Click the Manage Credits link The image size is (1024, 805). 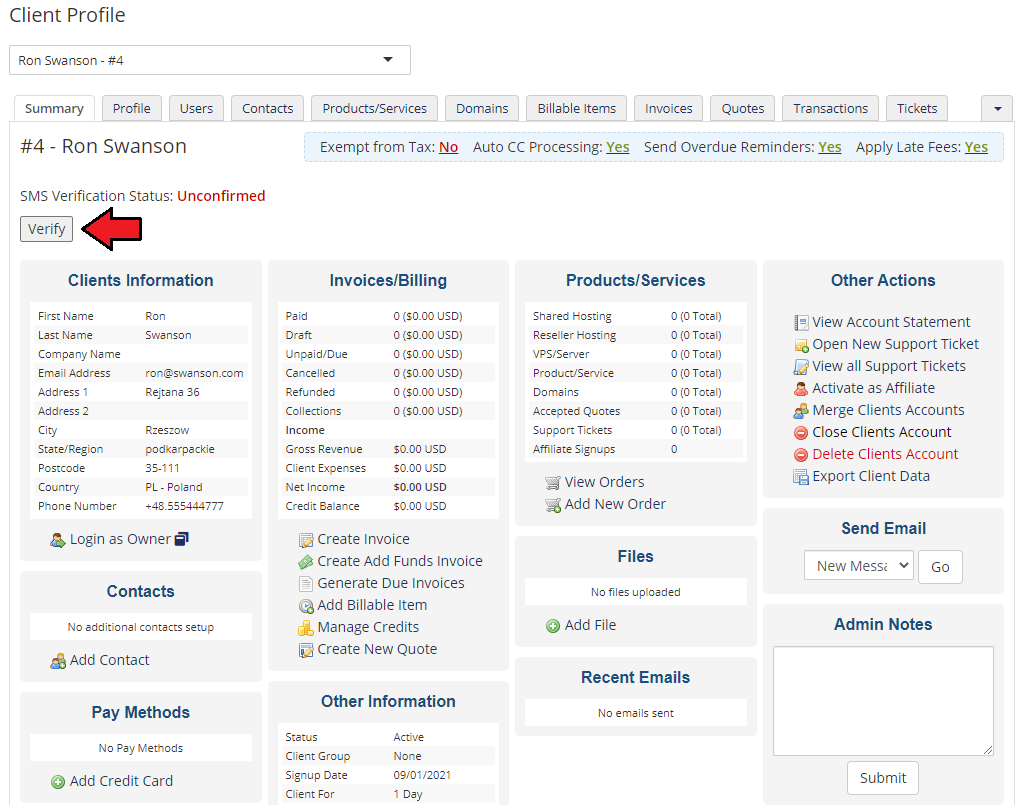pyautogui.click(x=368, y=627)
